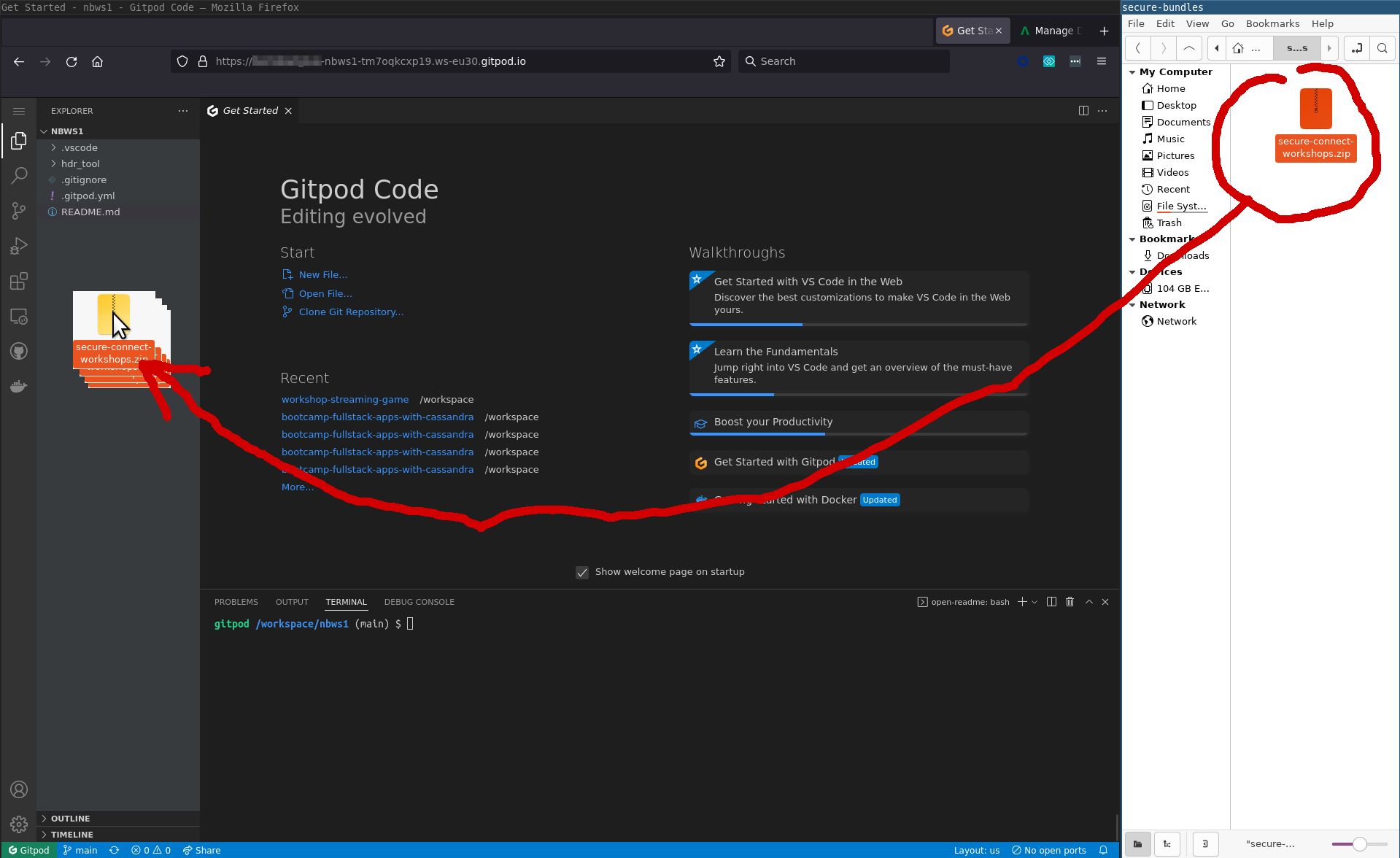Image resolution: width=1400 pixels, height=858 pixels.
Task: Close the Get Started editor tab
Action: (288, 111)
